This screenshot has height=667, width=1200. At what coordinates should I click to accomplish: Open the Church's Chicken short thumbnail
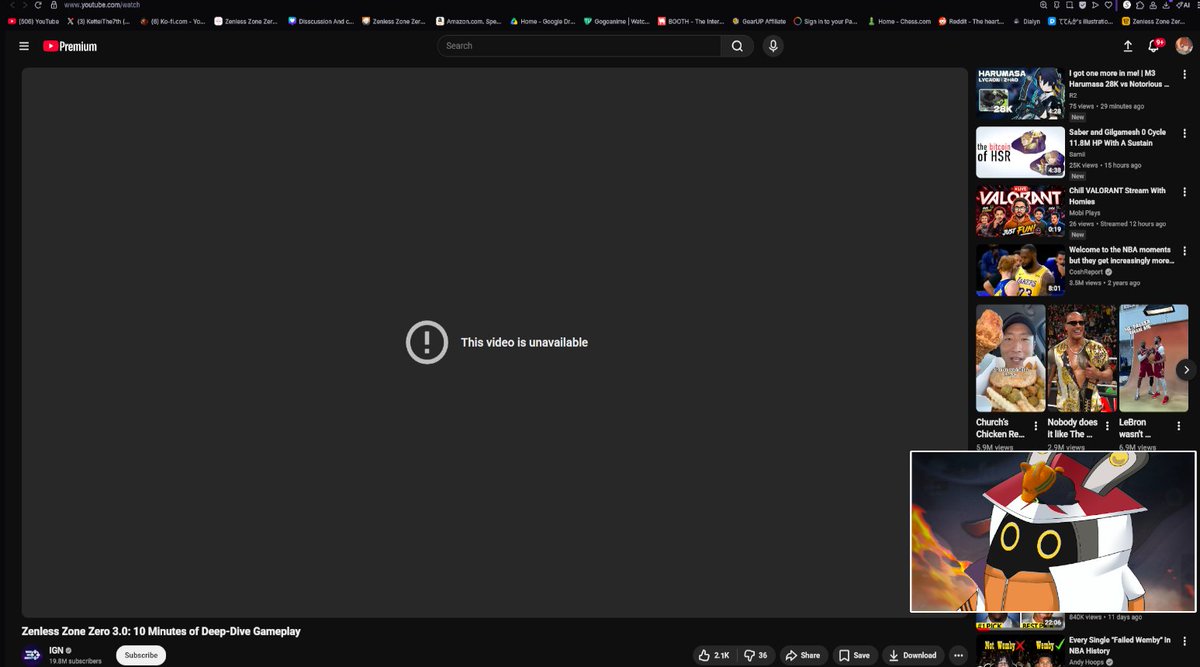coord(1010,358)
